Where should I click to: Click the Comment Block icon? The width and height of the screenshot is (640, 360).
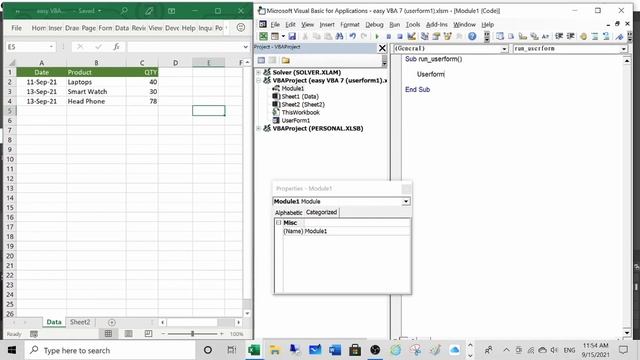point(595,36)
